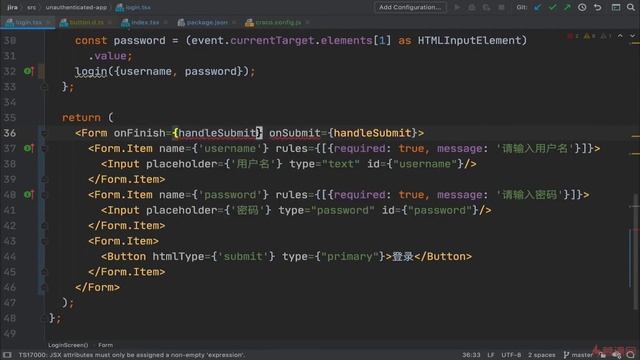The width and height of the screenshot is (640, 360).
Task: Switch to button.d.ts editor tab
Action: click(x=86, y=22)
